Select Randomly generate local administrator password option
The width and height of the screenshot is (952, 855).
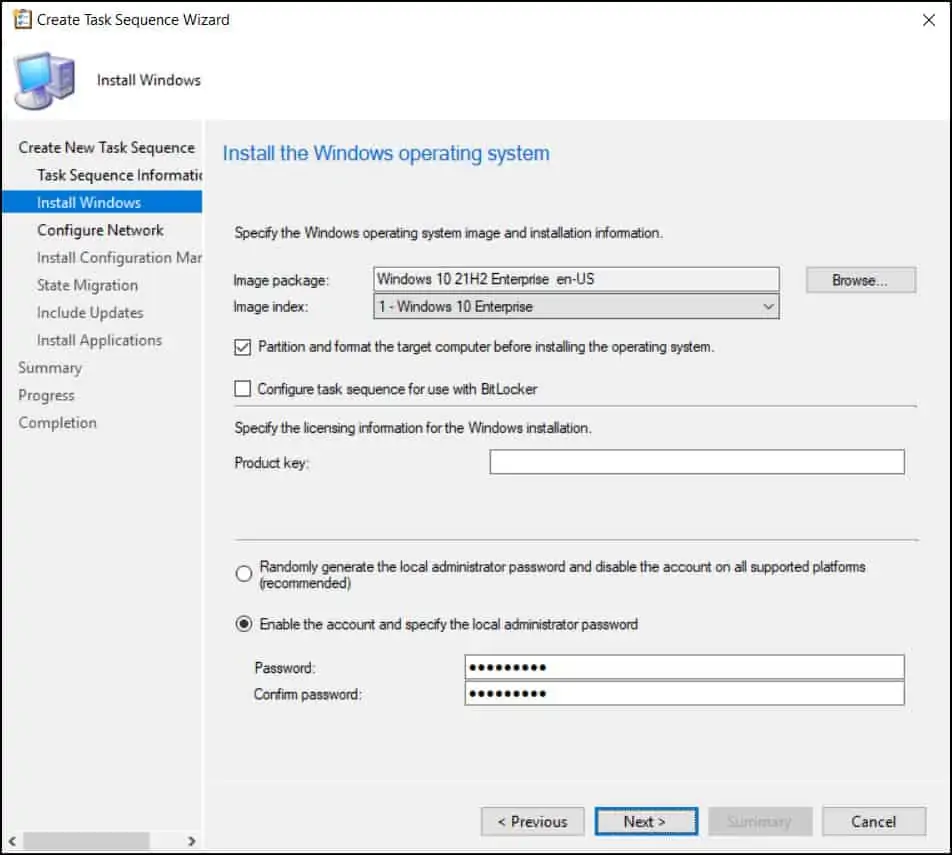(x=243, y=573)
